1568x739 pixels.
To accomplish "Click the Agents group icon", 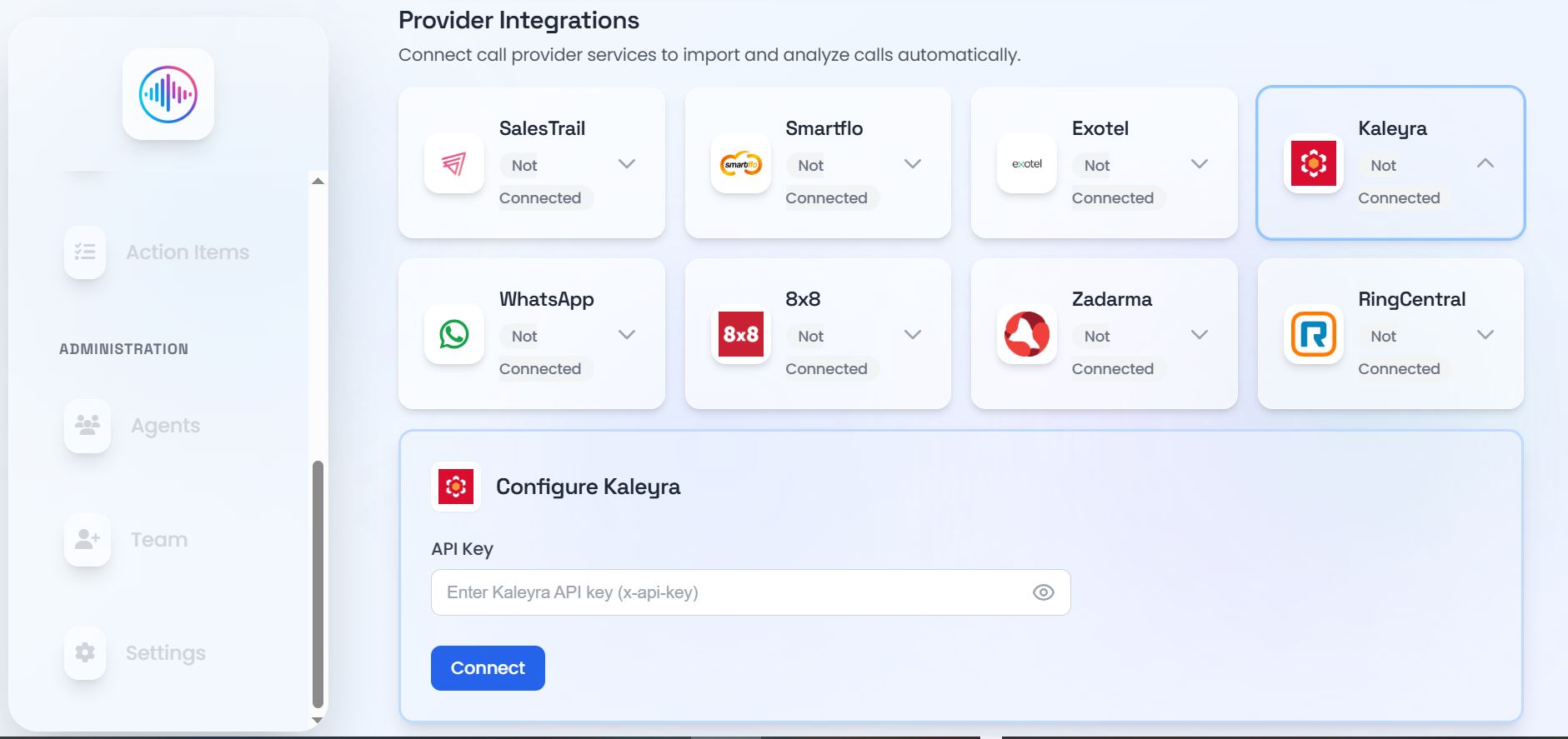I will [88, 425].
